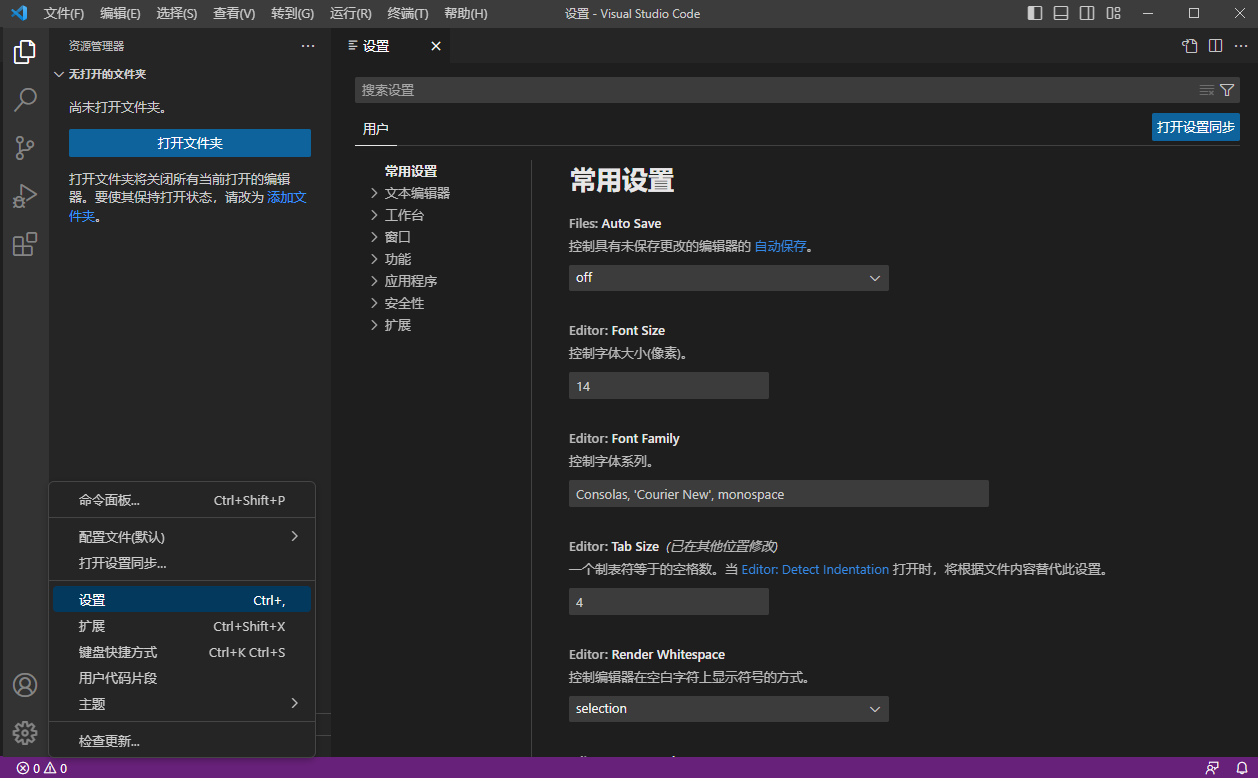The image size is (1258, 778).
Task: Open the Render Whitespace dropdown
Action: click(728, 709)
